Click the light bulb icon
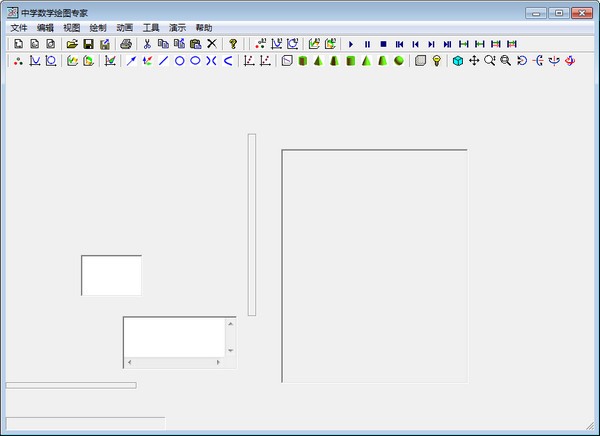Image resolution: width=600 pixels, height=436 pixels. [437, 61]
